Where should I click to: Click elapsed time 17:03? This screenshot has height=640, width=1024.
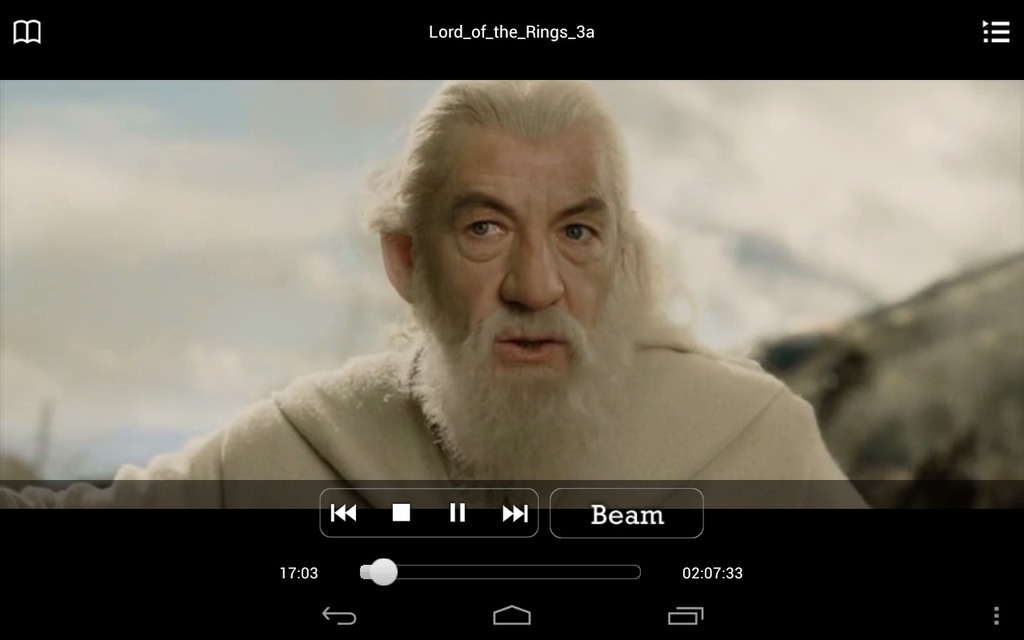(298, 573)
